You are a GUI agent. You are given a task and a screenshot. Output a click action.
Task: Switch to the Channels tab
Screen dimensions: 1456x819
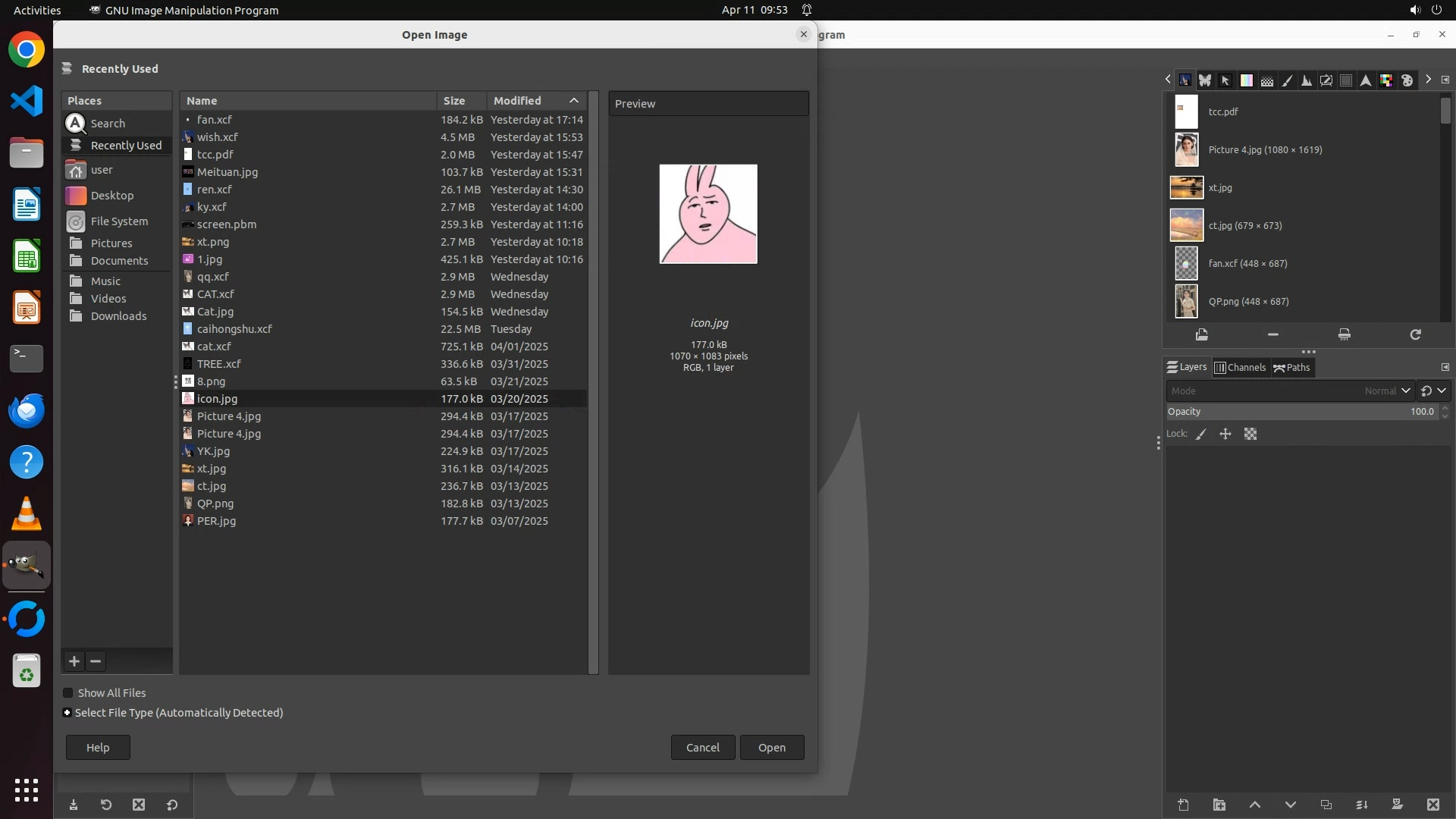(x=1241, y=368)
